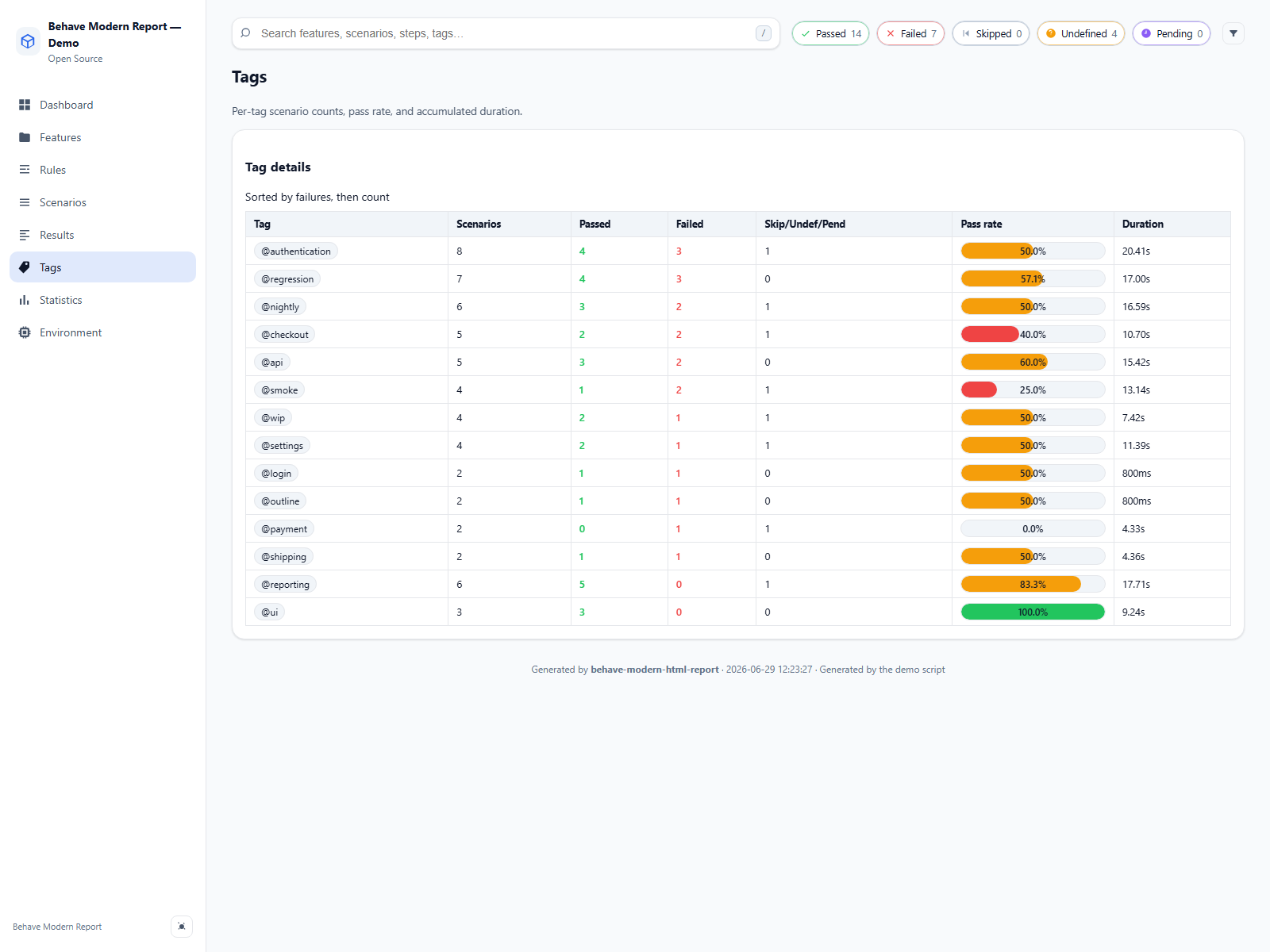The height and width of the screenshot is (952, 1270).
Task: Click the Features folder icon
Action: (25, 137)
